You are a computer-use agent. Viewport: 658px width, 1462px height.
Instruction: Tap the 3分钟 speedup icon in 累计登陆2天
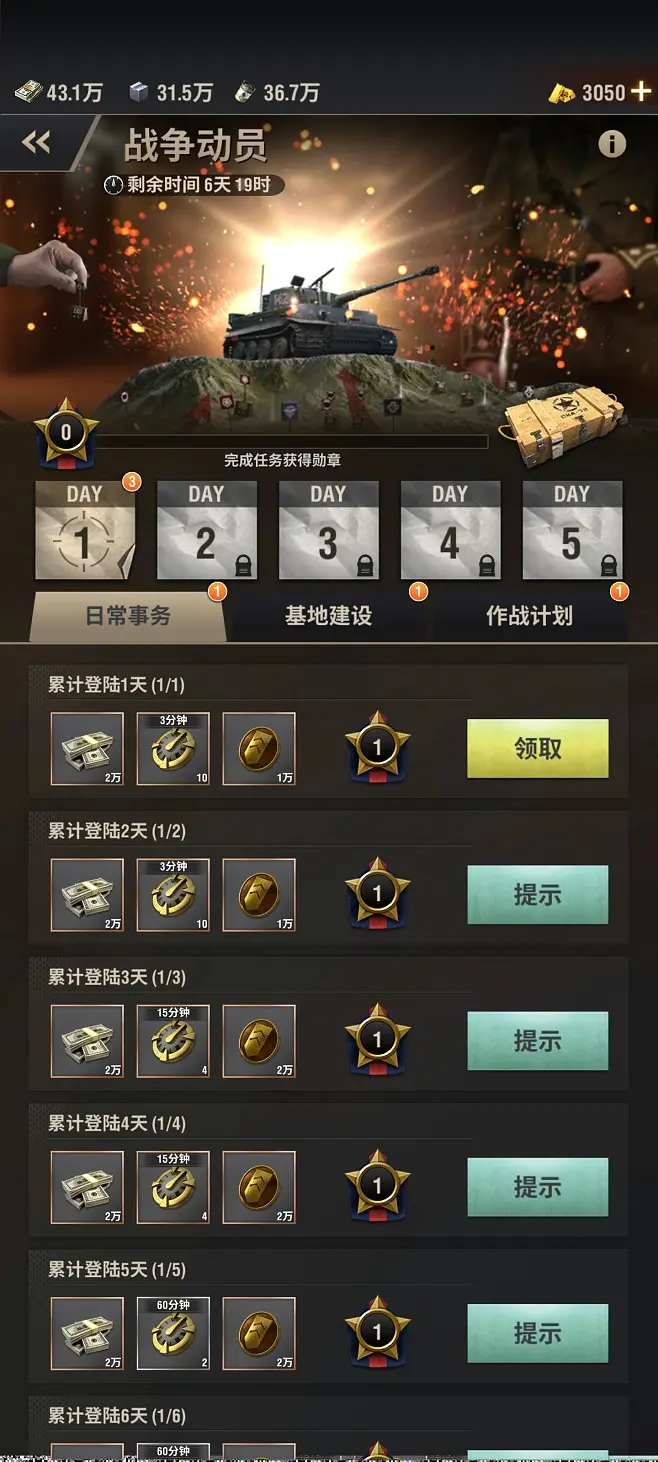(173, 894)
